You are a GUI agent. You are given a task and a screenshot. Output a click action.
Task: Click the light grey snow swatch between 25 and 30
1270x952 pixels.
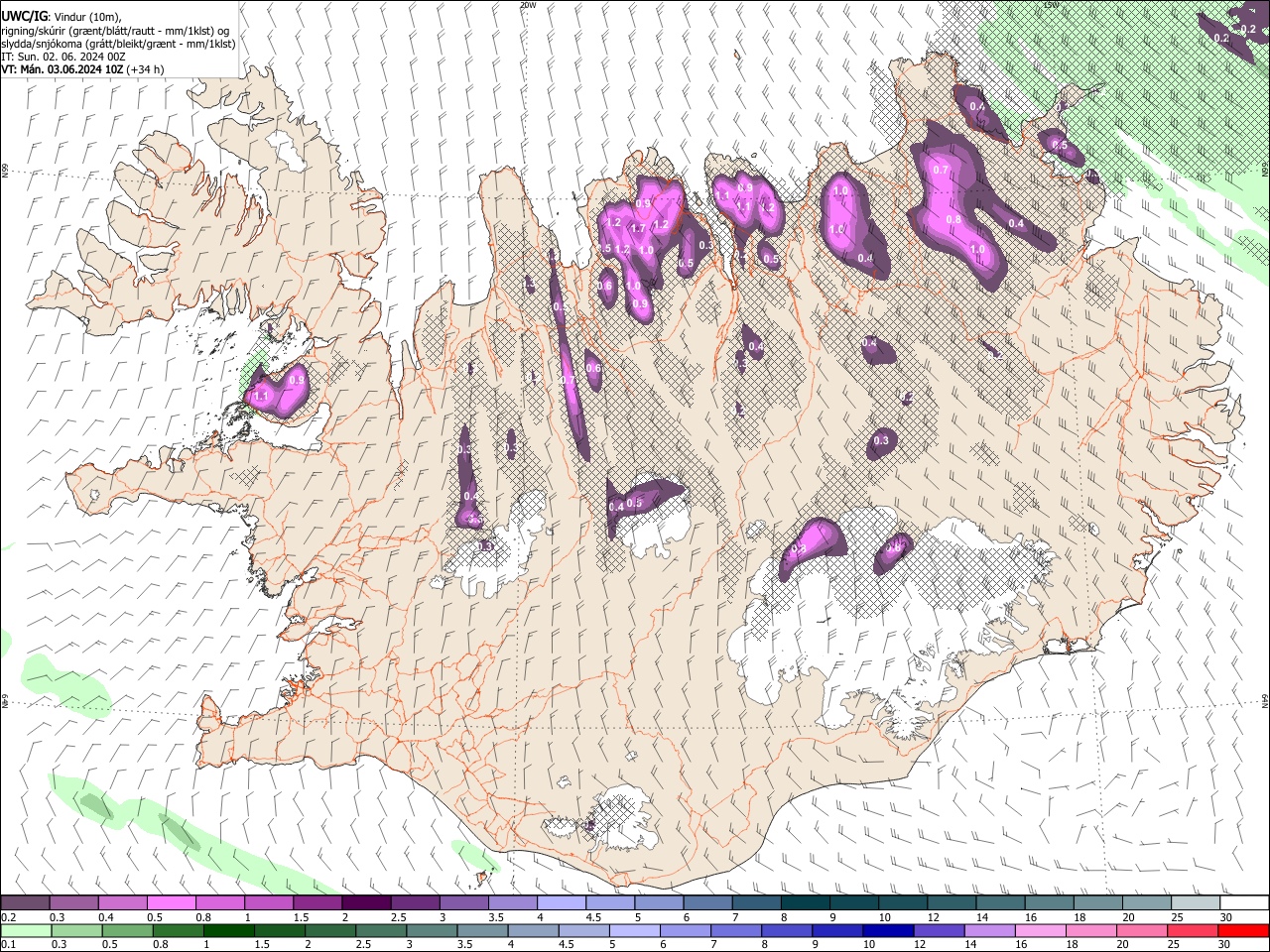(1196, 903)
